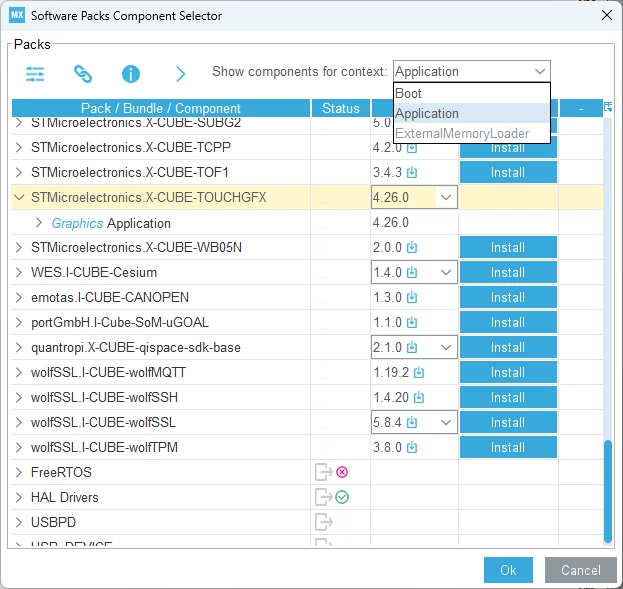Install the quantropi qispace-sdk-base pack
The height and width of the screenshot is (589, 623).
pos(508,348)
